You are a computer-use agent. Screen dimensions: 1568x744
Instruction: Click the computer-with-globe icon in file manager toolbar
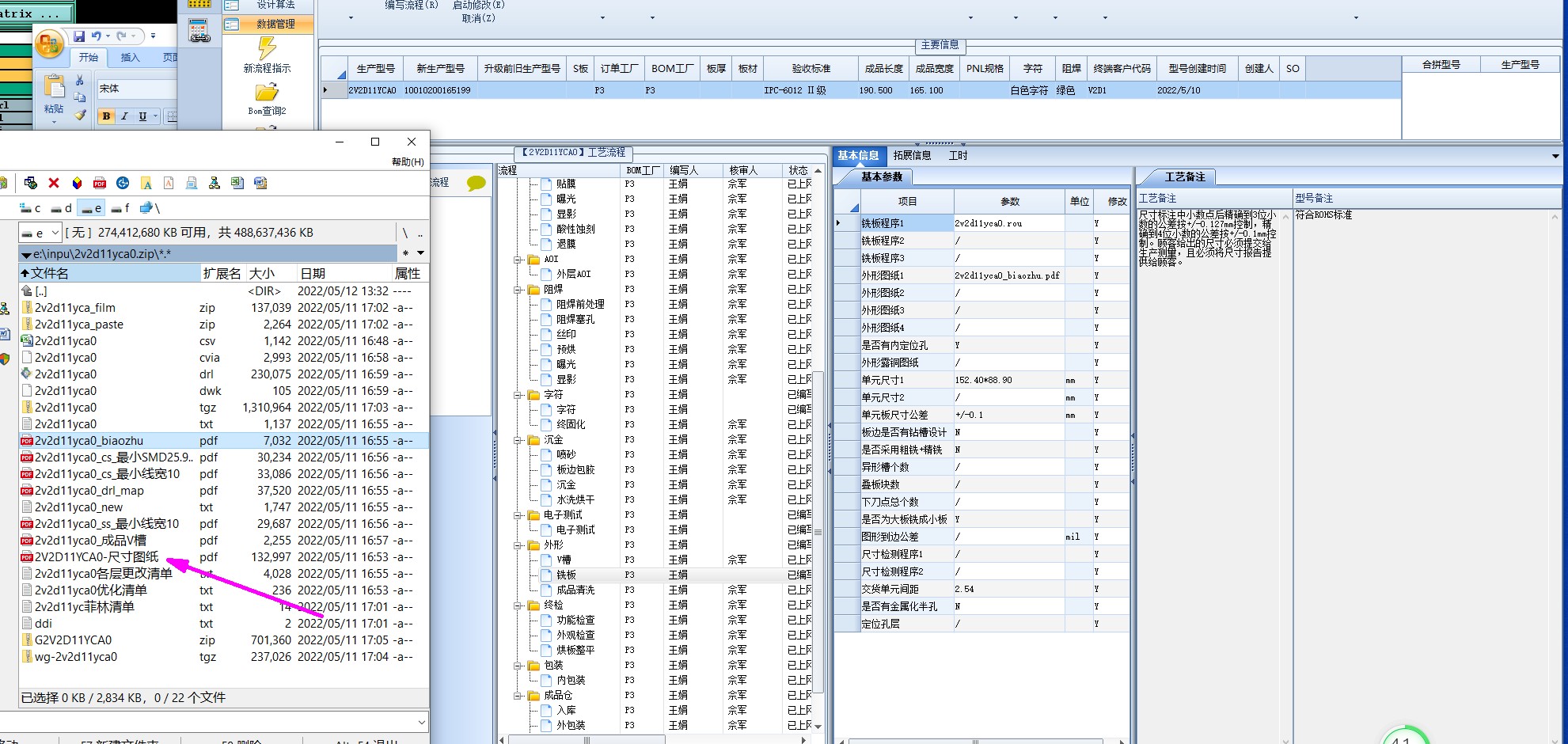pos(31,183)
